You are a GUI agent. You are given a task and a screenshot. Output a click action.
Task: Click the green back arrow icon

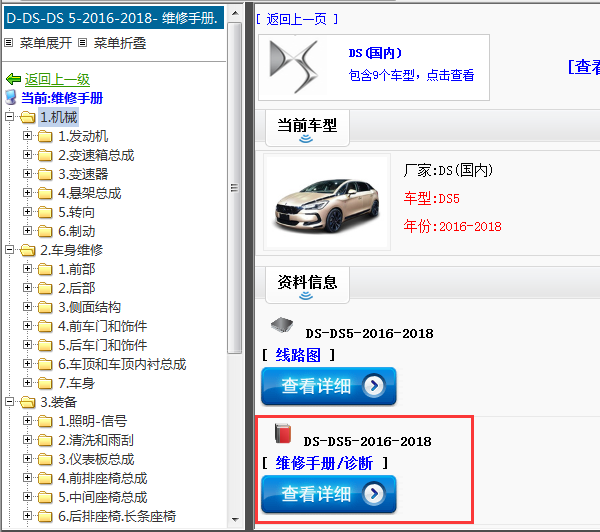tap(13, 79)
